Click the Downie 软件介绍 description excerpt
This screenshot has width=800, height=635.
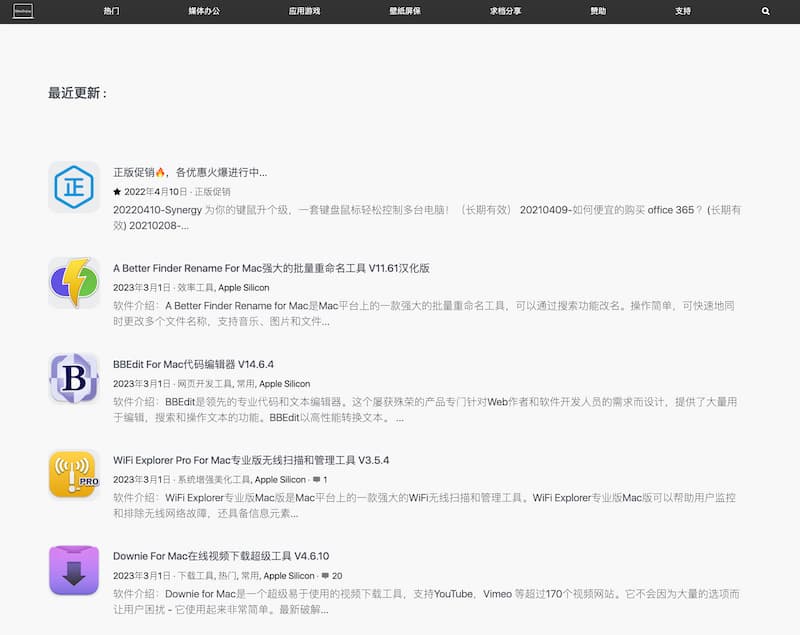pos(426,601)
